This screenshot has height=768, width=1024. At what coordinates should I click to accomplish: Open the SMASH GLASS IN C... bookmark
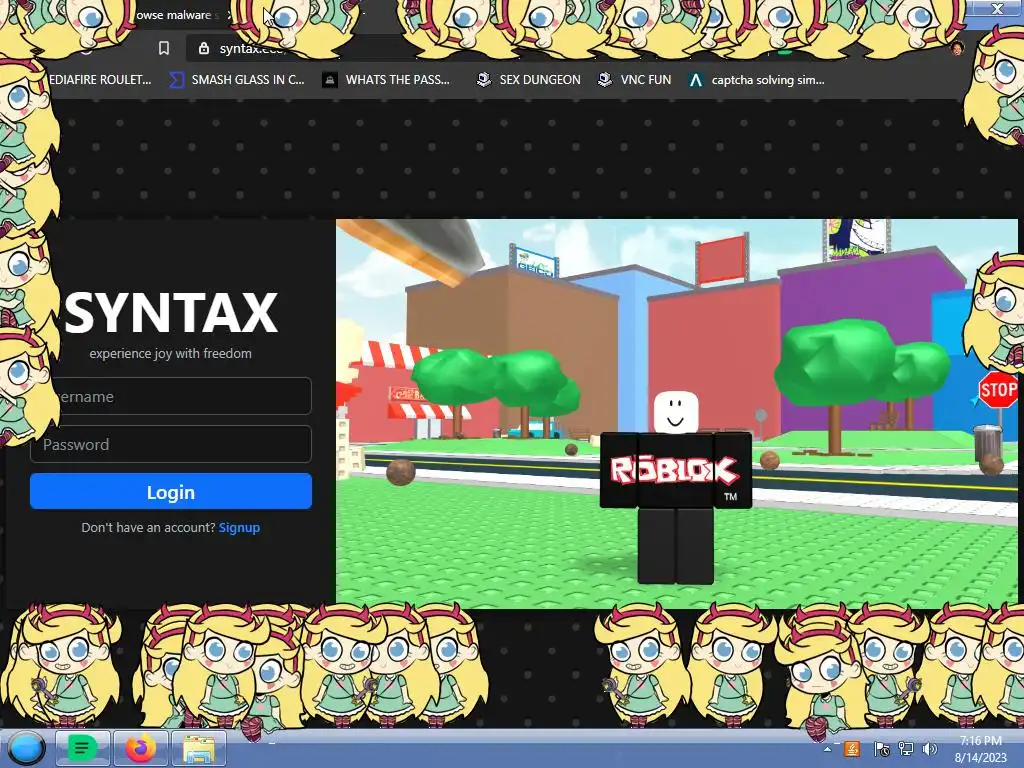236,80
